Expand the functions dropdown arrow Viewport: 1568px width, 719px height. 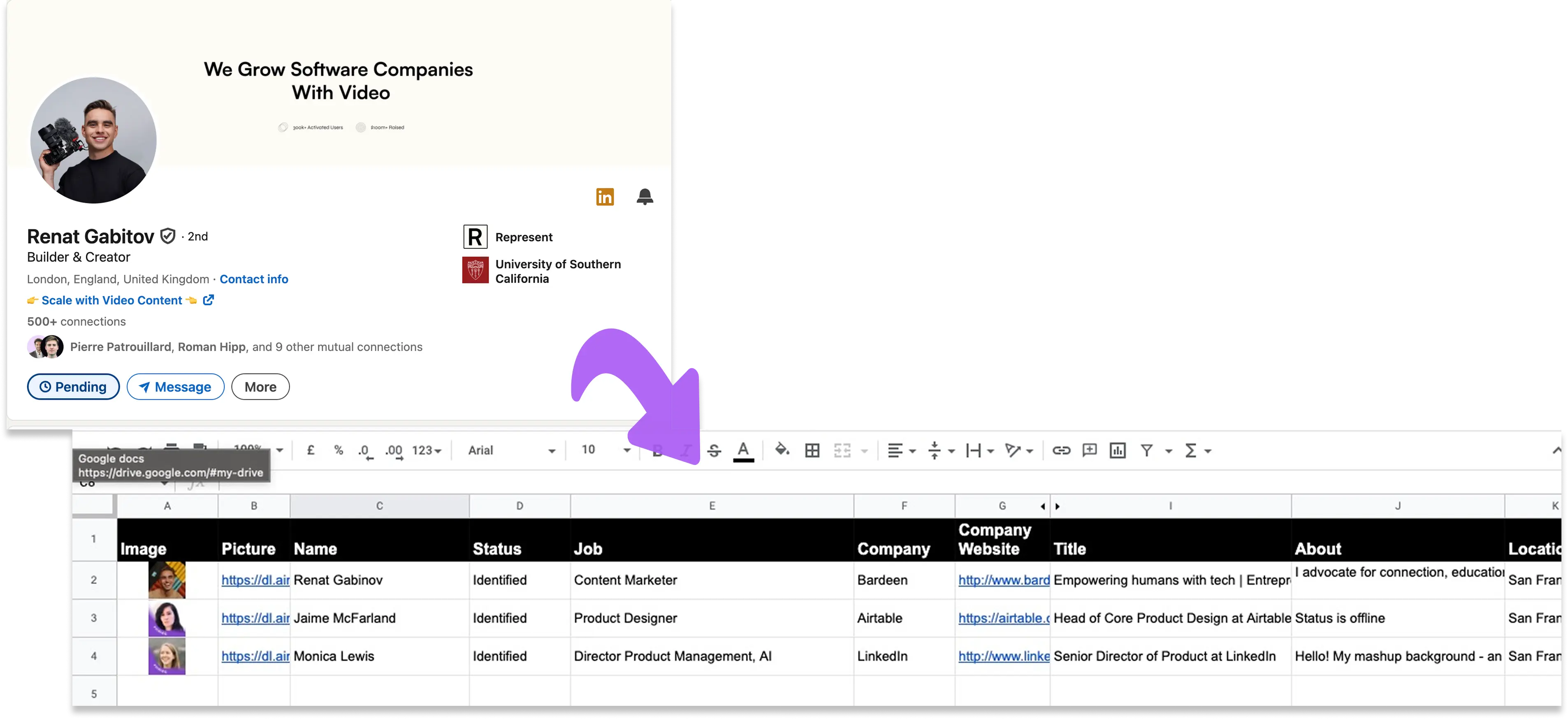(x=1208, y=451)
